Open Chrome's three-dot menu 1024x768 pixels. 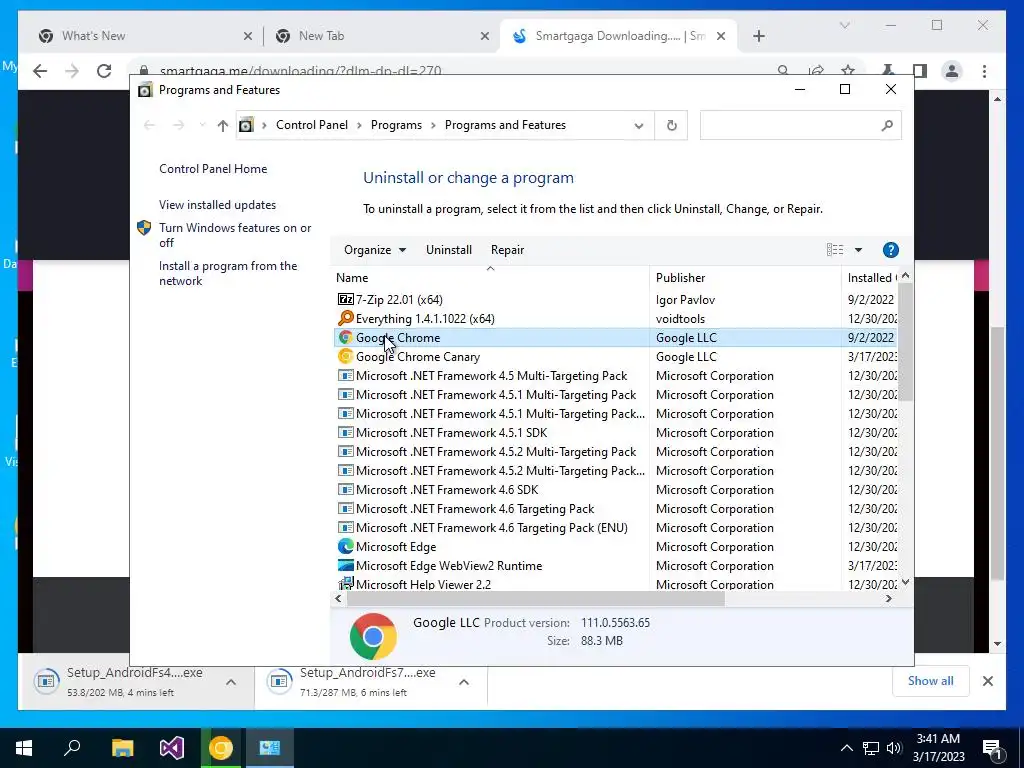984,71
